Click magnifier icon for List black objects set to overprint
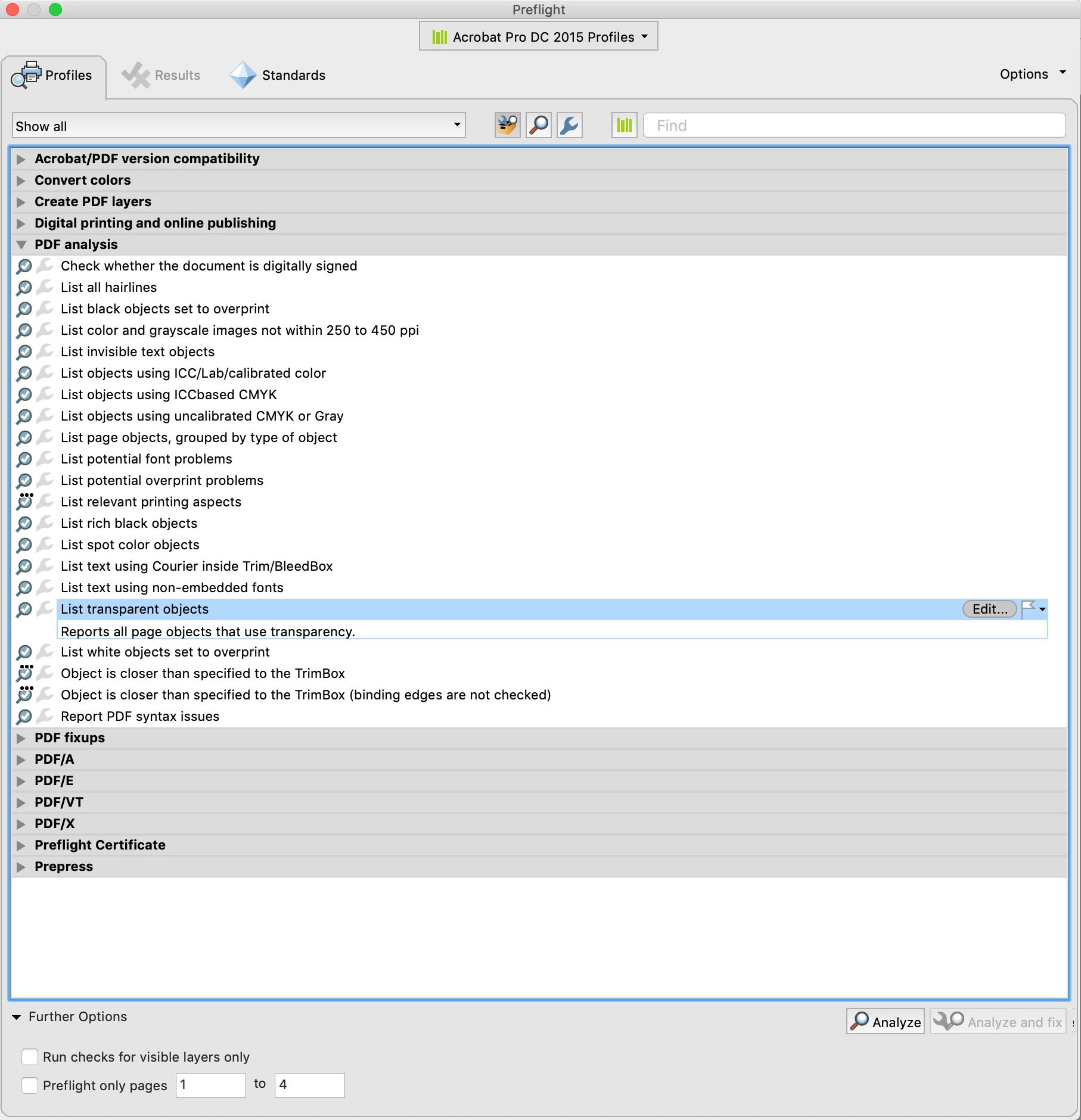This screenshot has height=1120, width=1081. coord(24,309)
